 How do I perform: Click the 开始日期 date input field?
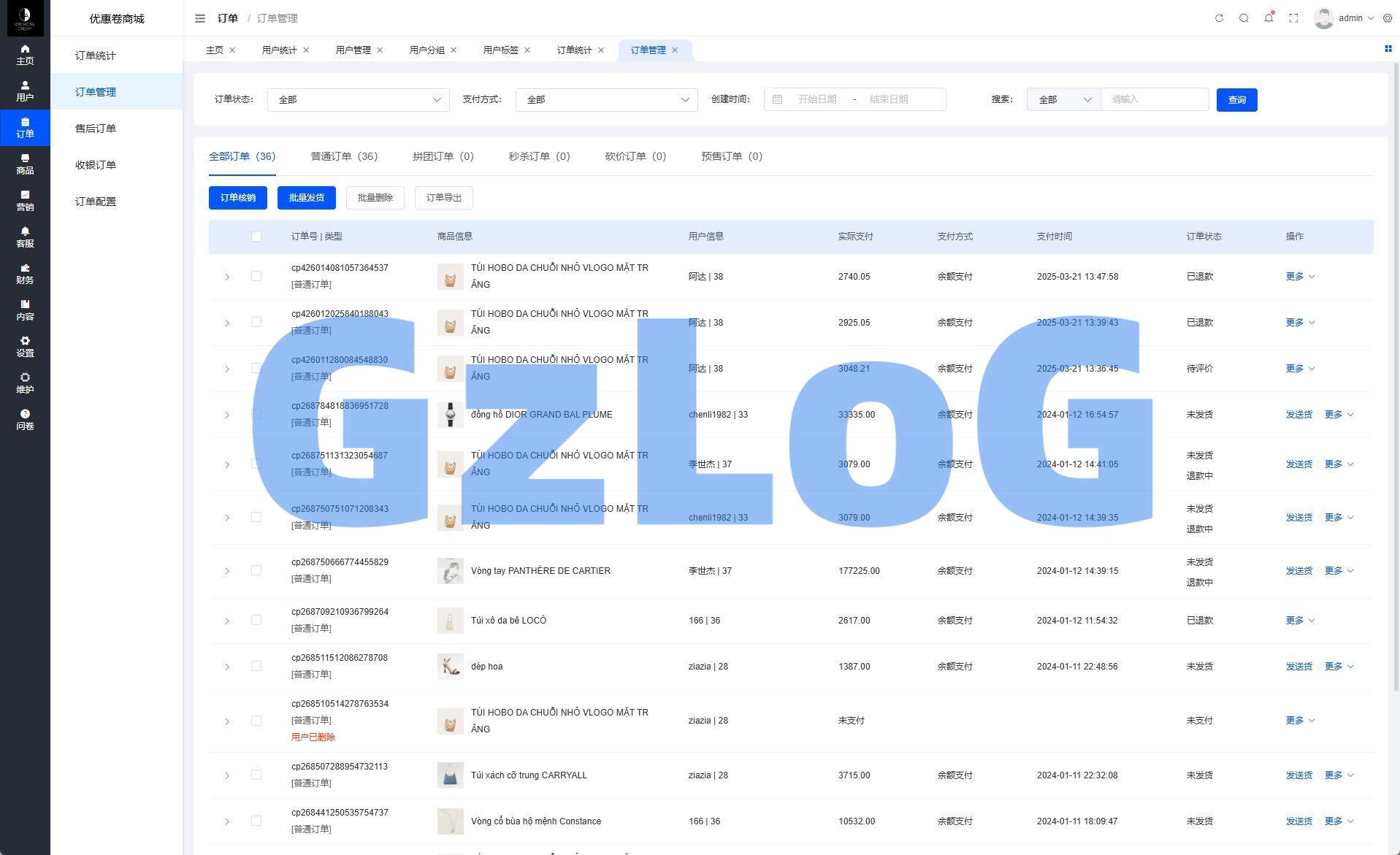[816, 100]
